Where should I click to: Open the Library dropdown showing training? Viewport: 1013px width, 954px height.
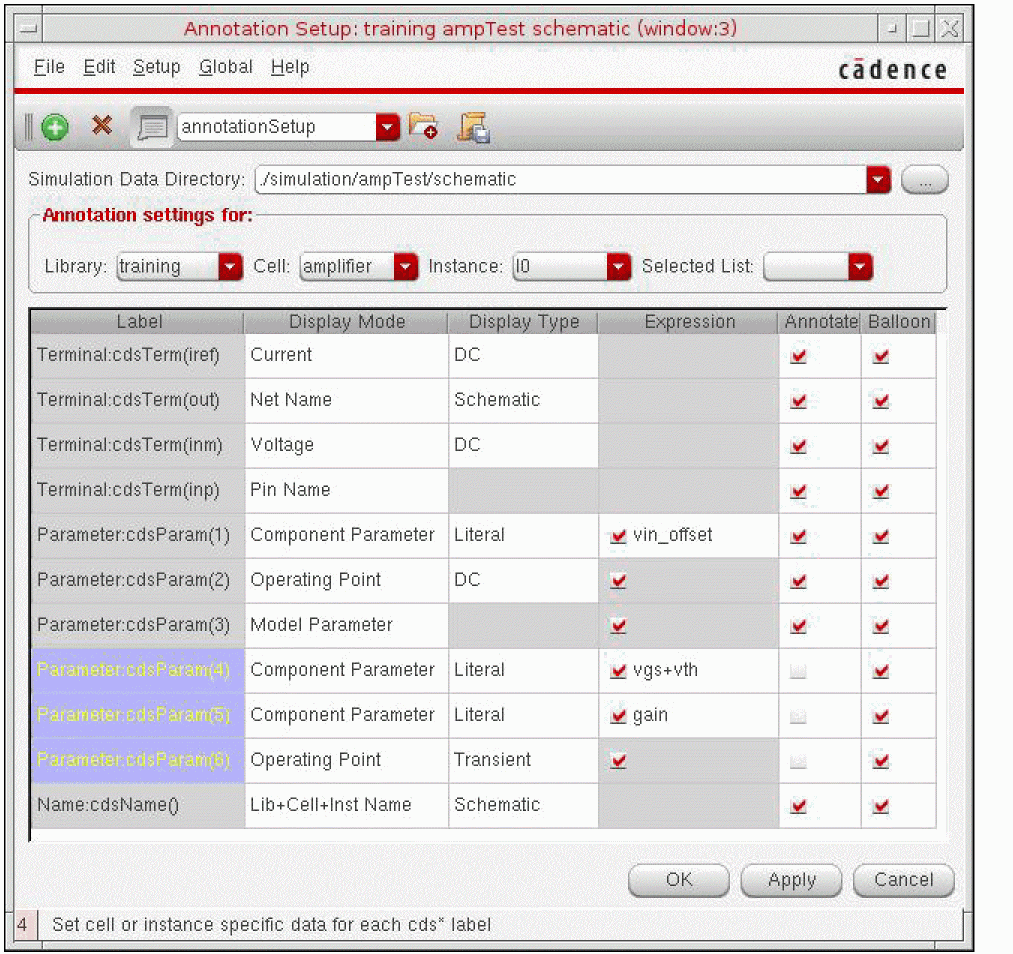(x=230, y=267)
